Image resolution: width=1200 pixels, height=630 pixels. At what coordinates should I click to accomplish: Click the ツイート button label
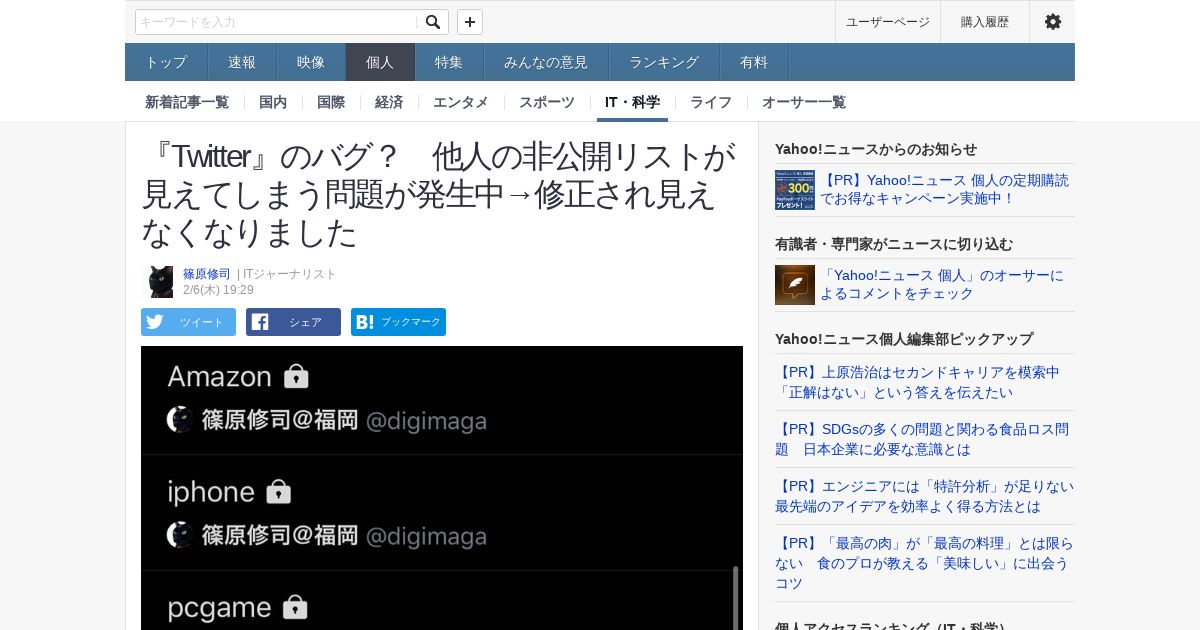click(202, 322)
